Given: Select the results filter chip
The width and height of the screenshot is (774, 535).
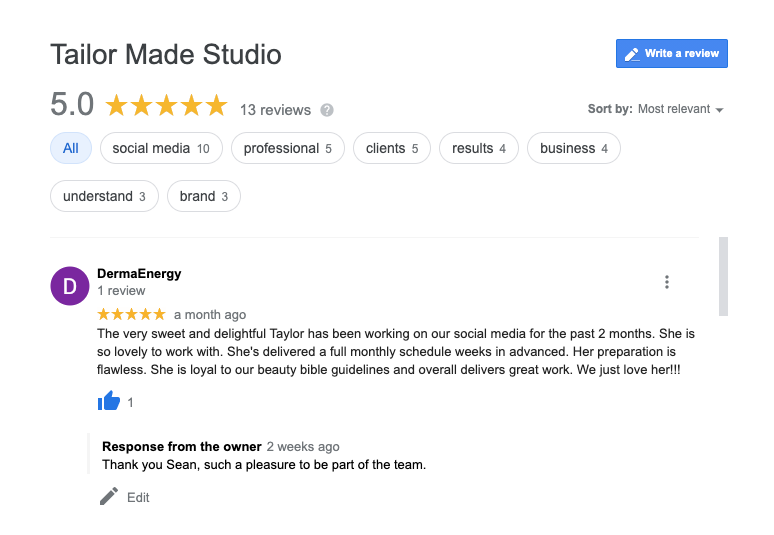Looking at the screenshot, I should [x=478, y=148].
